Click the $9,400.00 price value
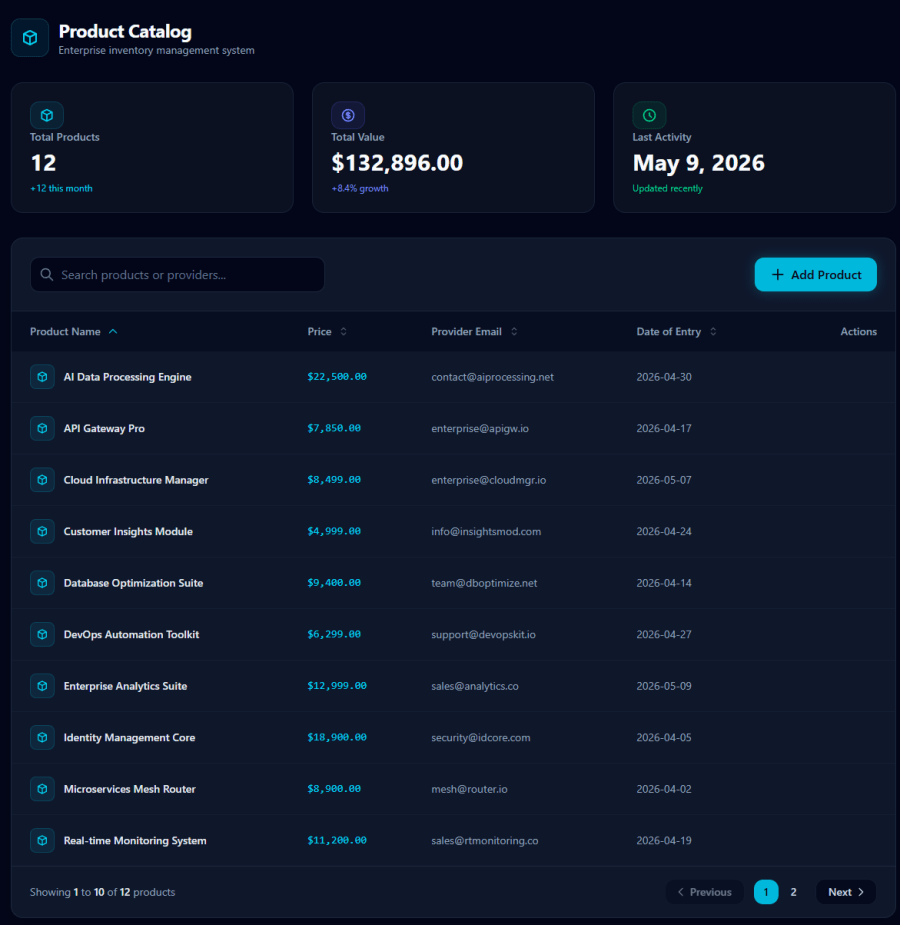This screenshot has width=900, height=925. pyautogui.click(x=334, y=583)
